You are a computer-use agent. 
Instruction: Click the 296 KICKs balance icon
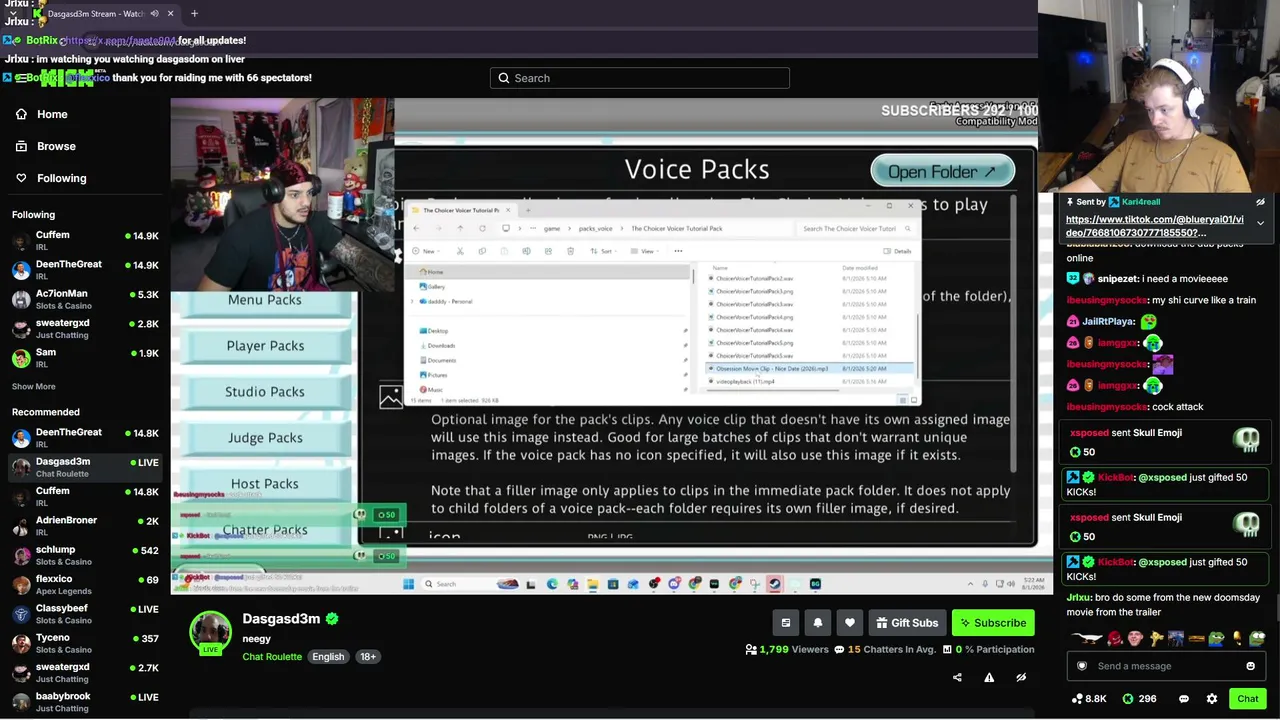(1128, 699)
